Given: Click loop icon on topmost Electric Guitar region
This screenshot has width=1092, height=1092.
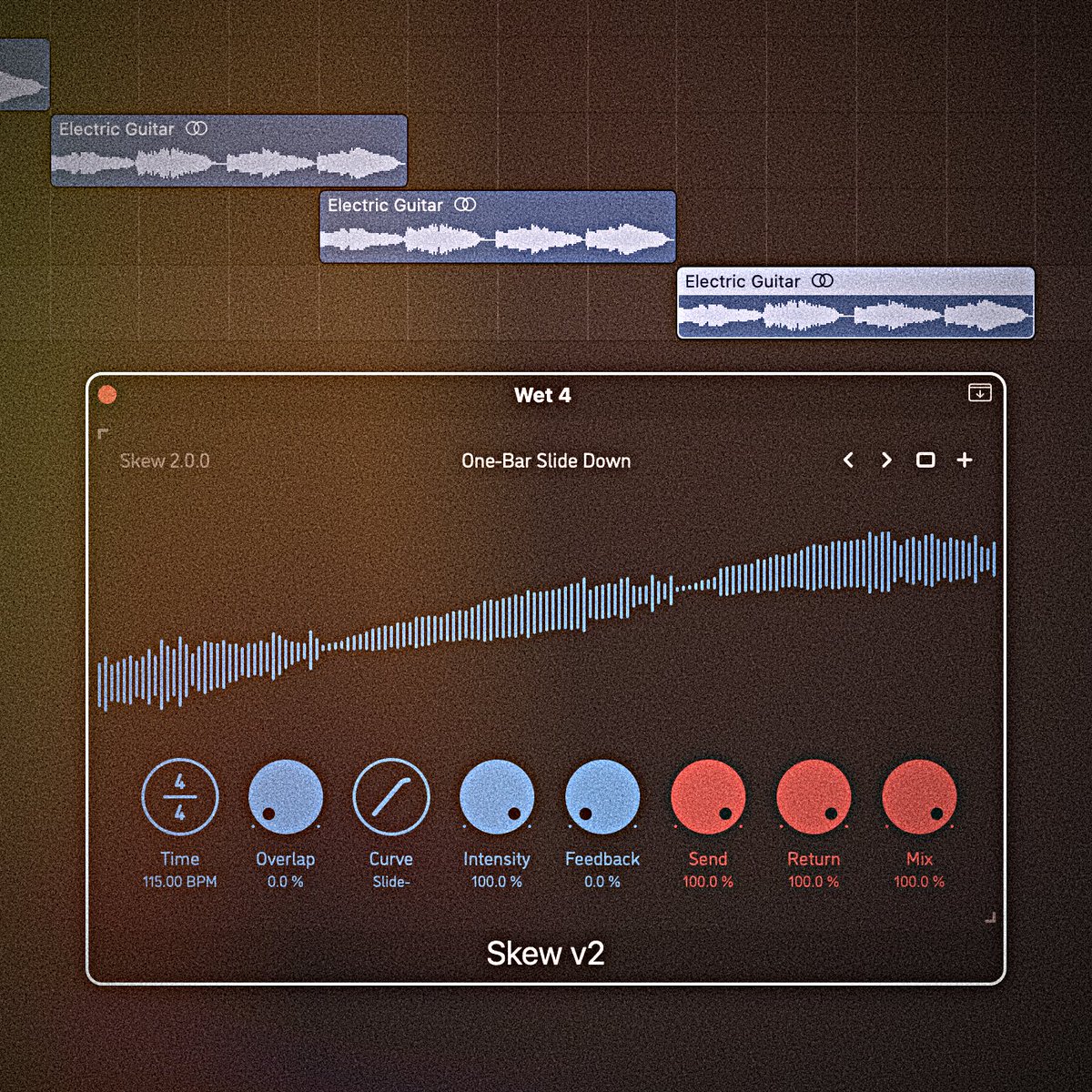Looking at the screenshot, I should coord(197,128).
